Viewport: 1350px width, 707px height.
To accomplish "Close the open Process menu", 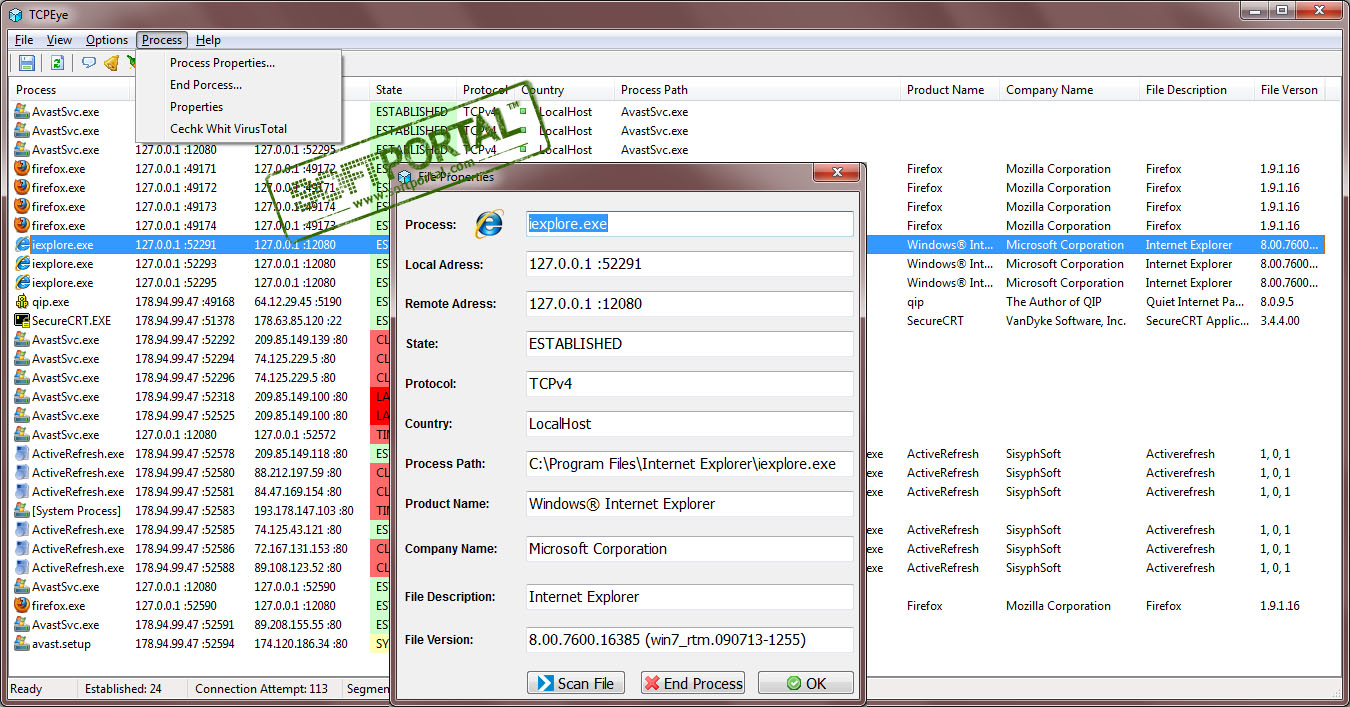I will 162,40.
